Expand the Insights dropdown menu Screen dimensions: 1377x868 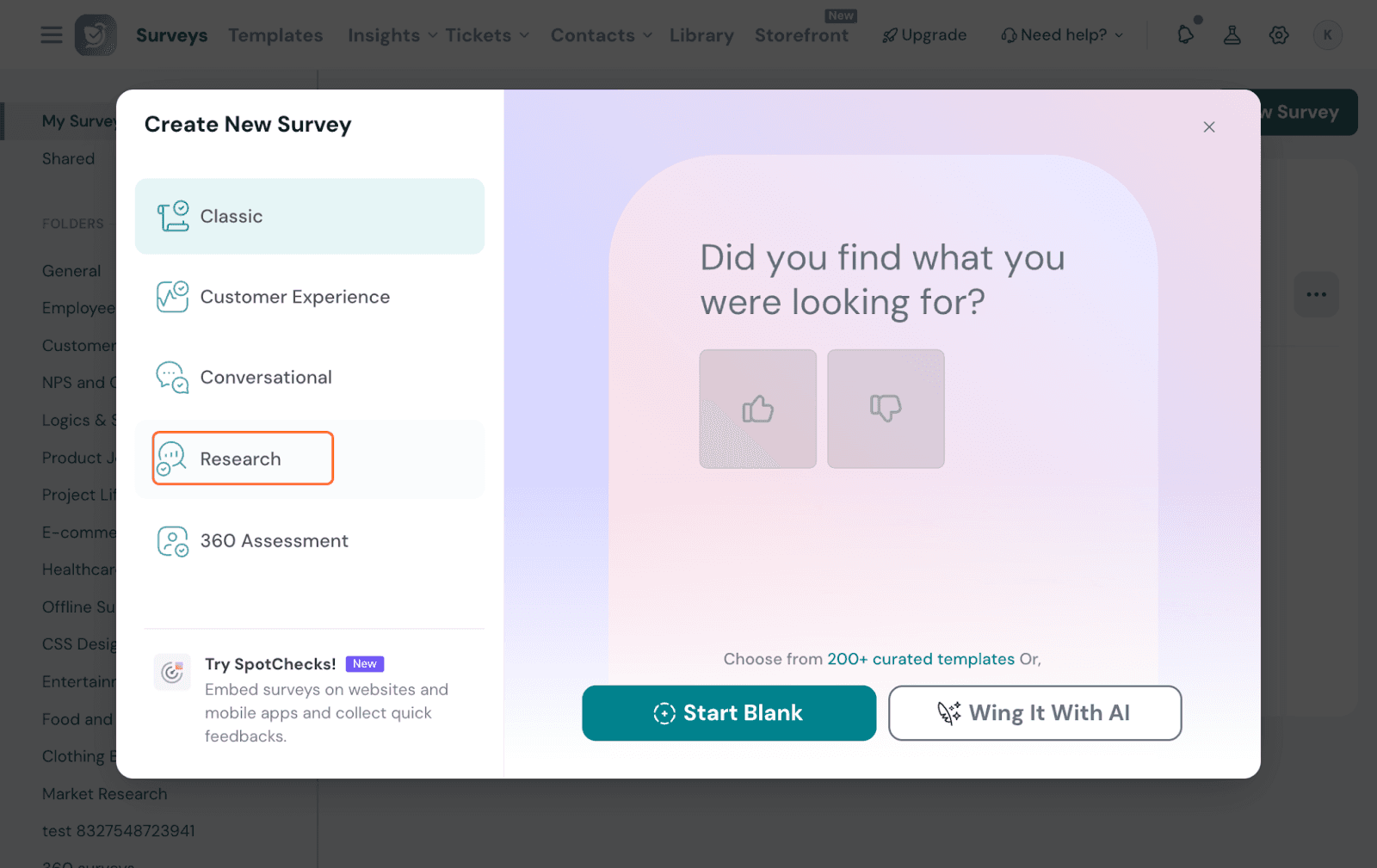(x=392, y=35)
